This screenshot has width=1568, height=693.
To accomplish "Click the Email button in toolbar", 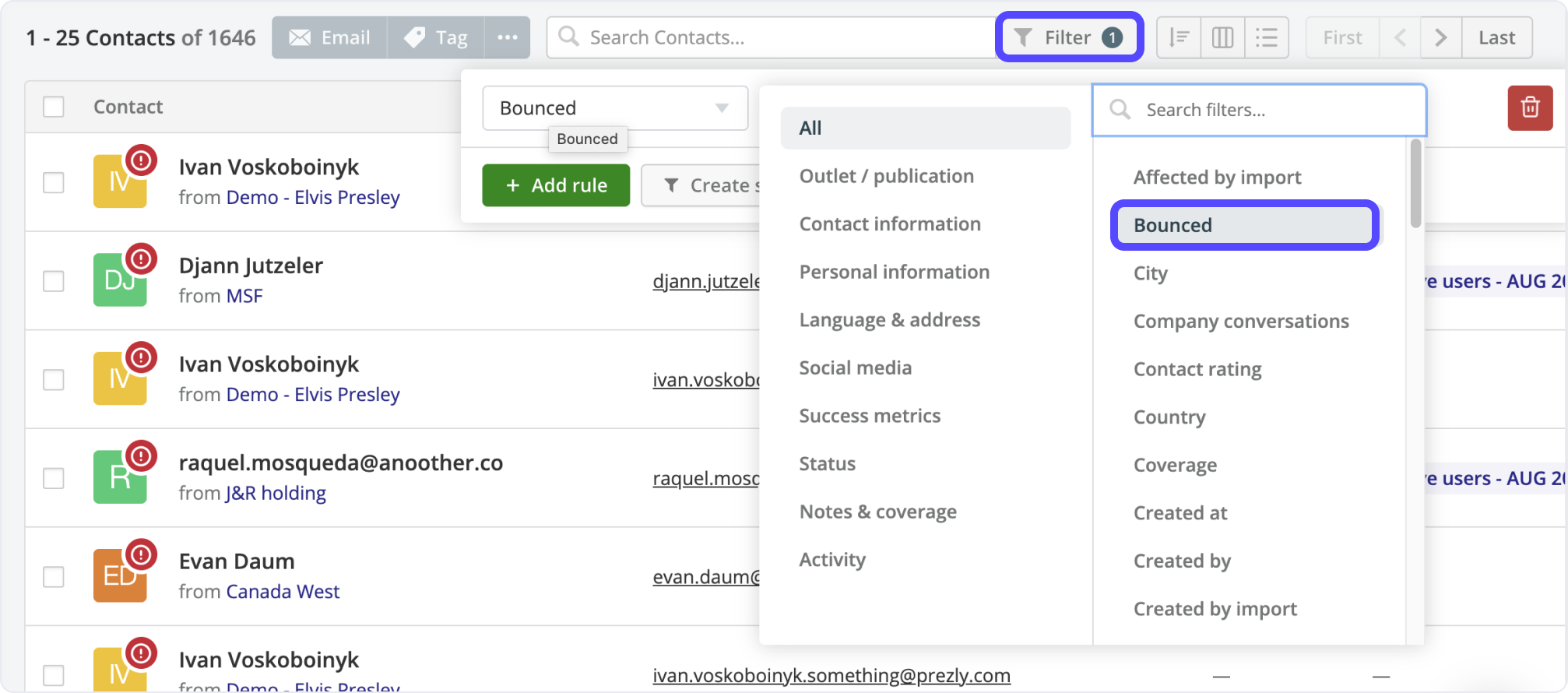I will coord(329,37).
